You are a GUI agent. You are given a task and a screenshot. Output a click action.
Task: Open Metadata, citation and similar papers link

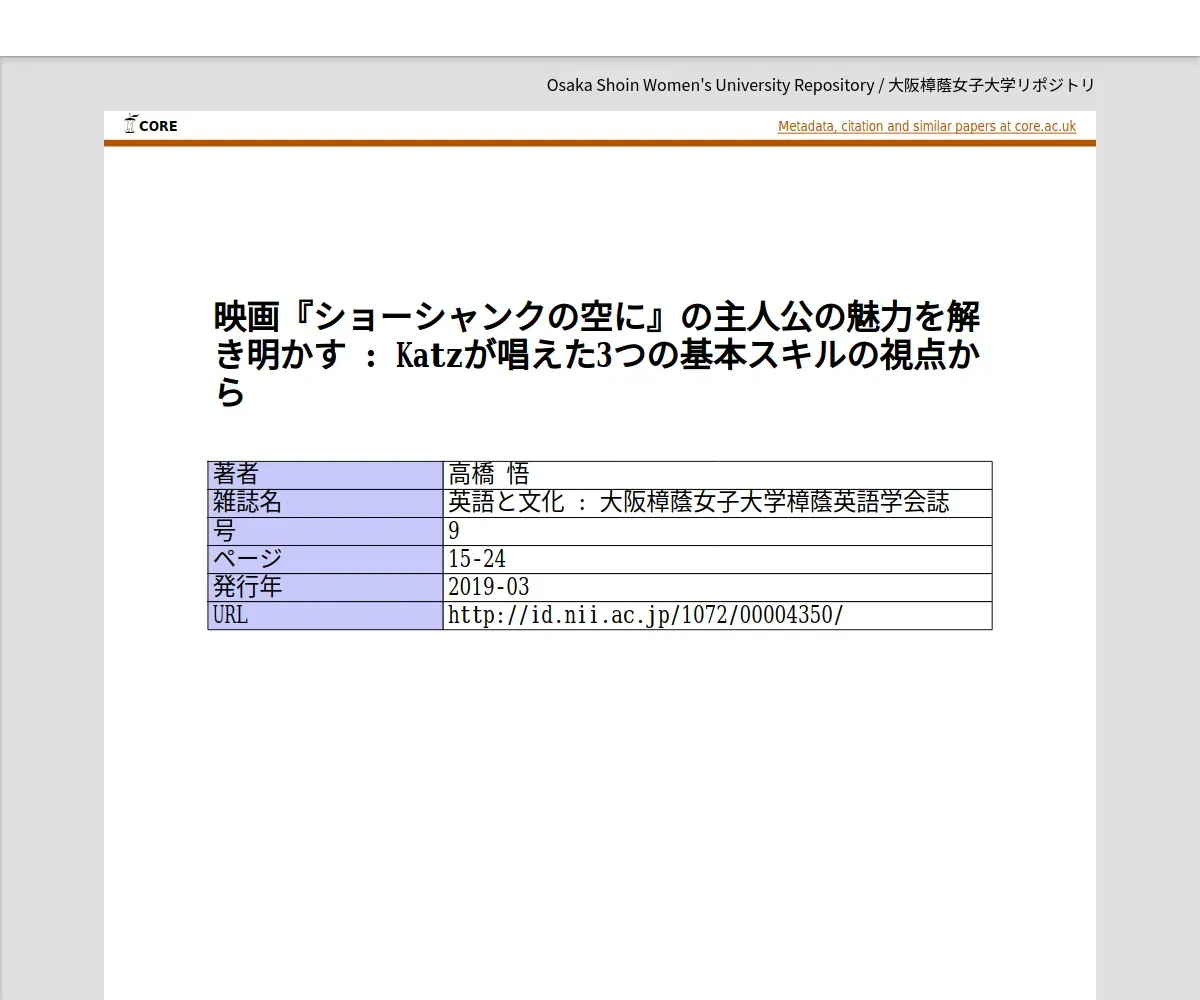(927, 126)
